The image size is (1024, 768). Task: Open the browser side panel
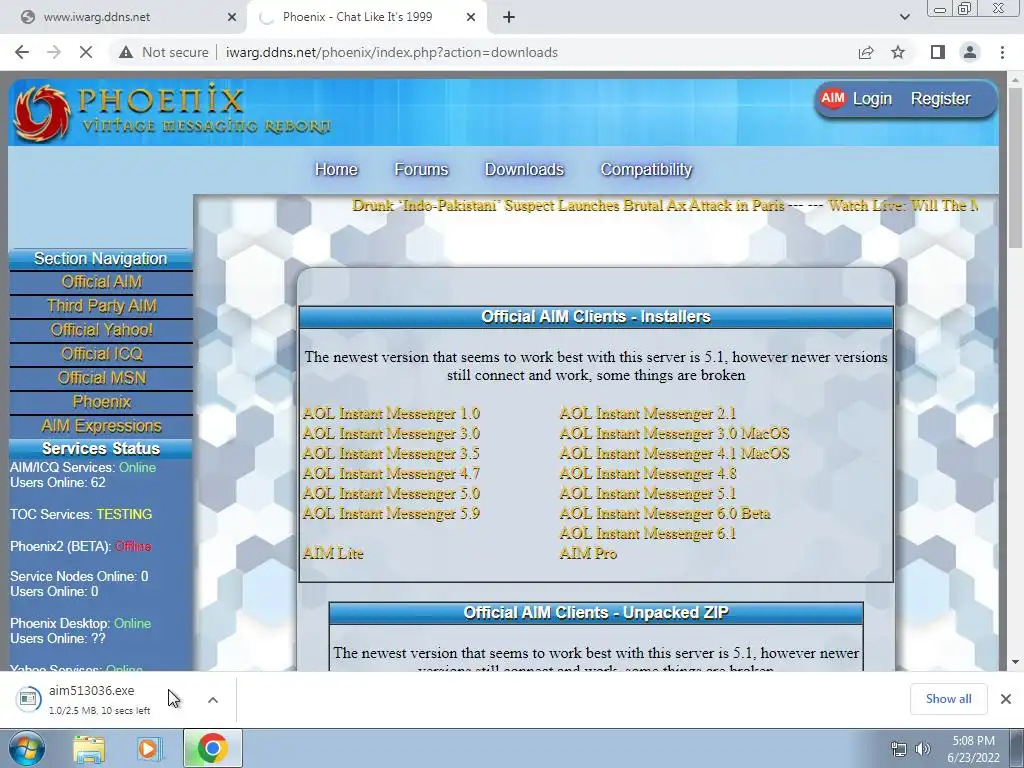pos(938,52)
